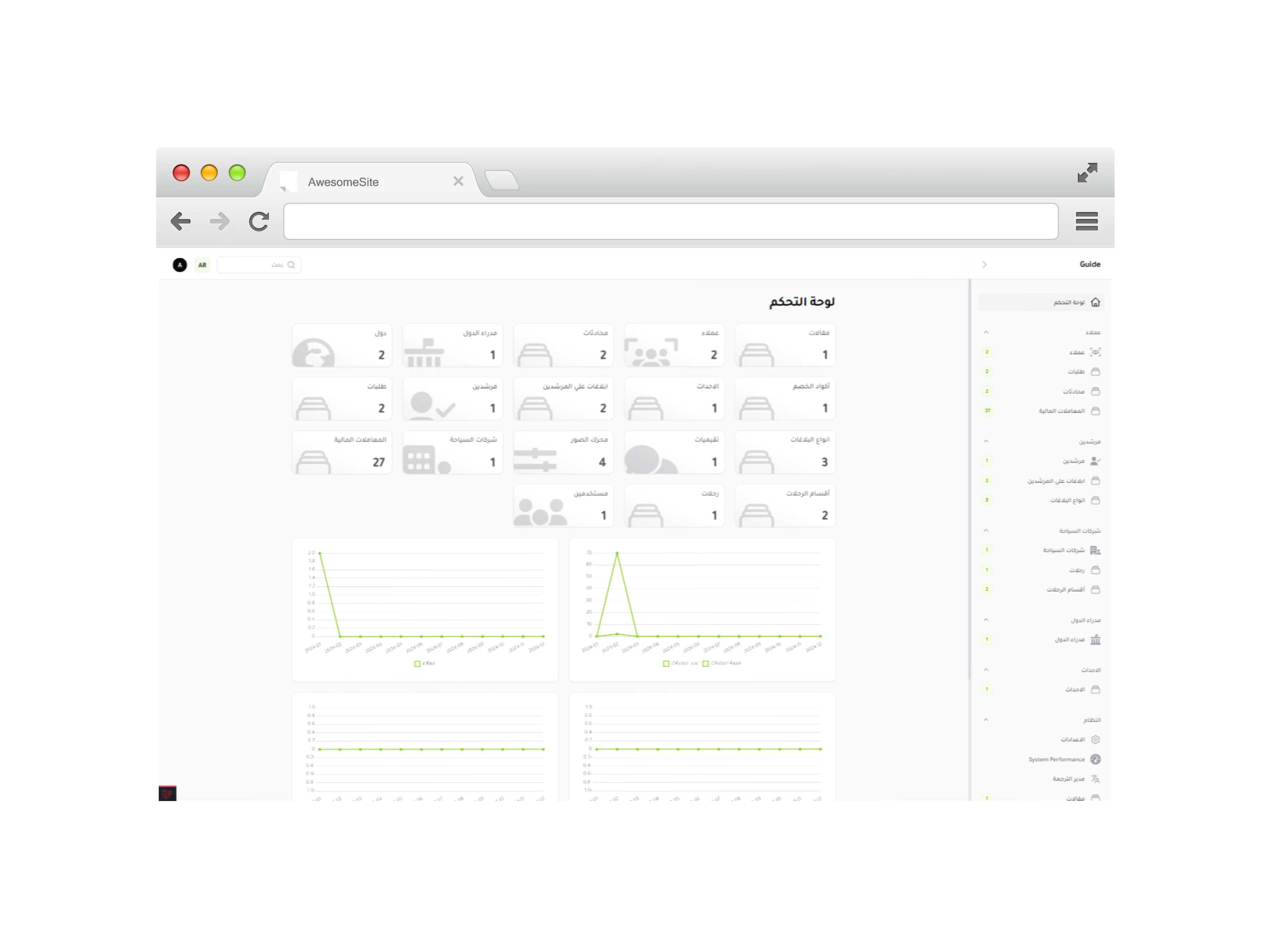Click the home icon beside لوحة التحكم
The height and width of the screenshot is (952, 1270).
point(1095,302)
